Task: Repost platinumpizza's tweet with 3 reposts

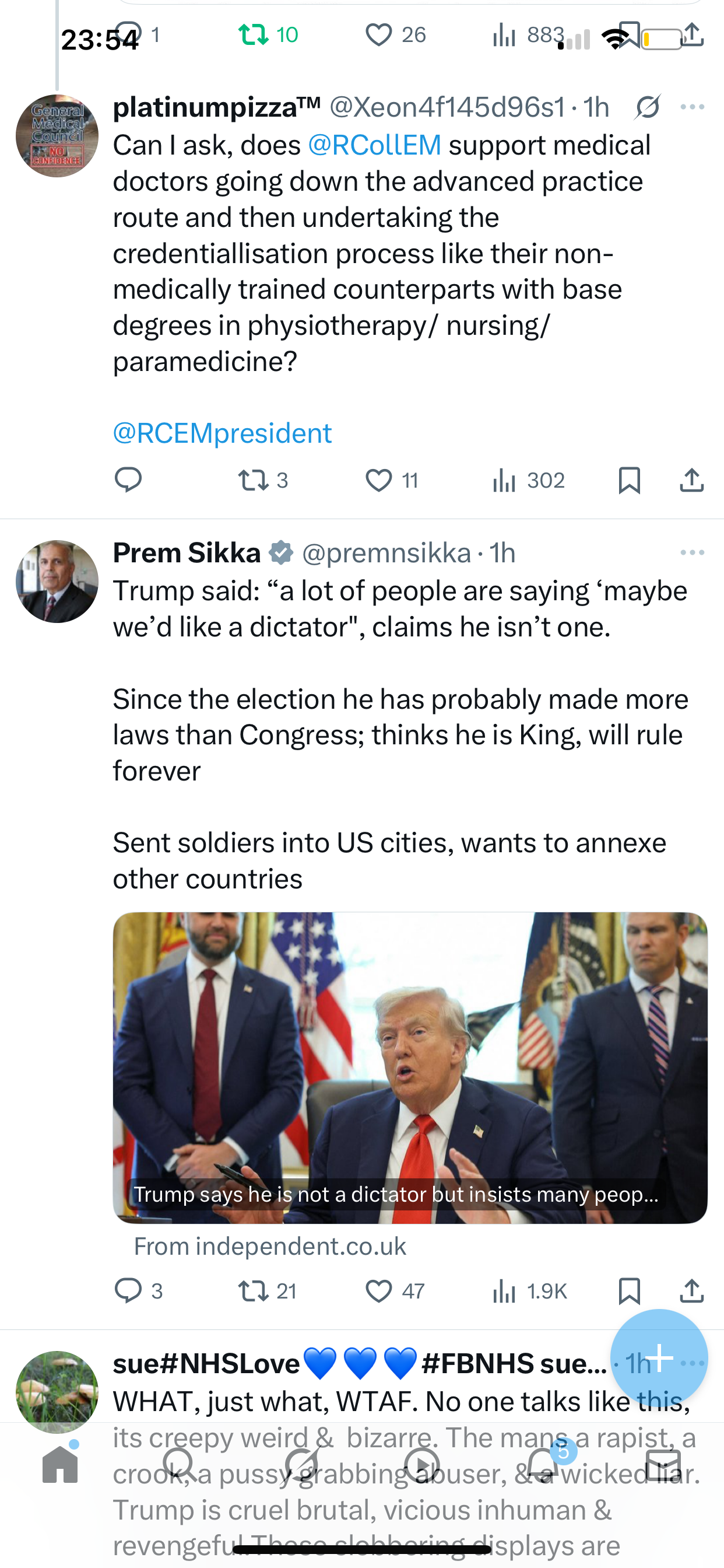Action: [x=254, y=480]
